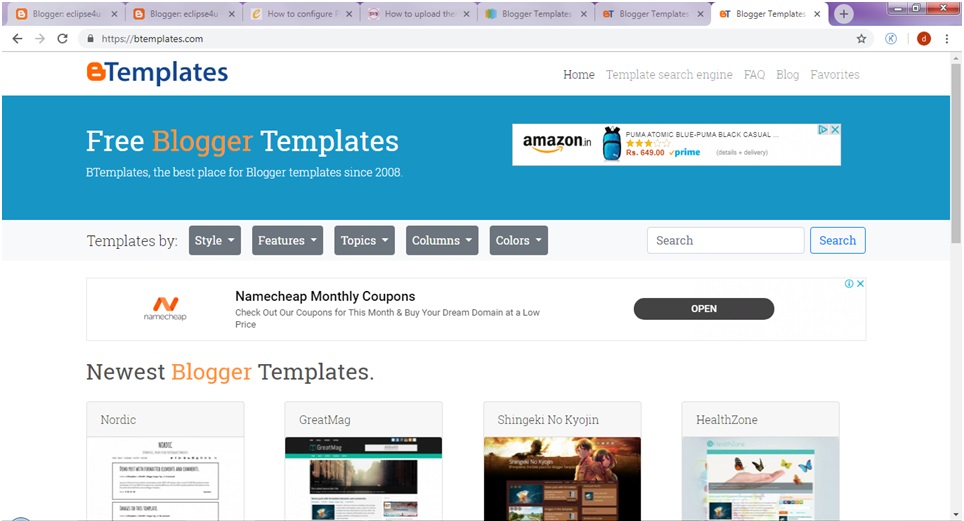Click the page vertical scrollbar thumb
This screenshot has width=964, height=521.
click(x=955, y=154)
